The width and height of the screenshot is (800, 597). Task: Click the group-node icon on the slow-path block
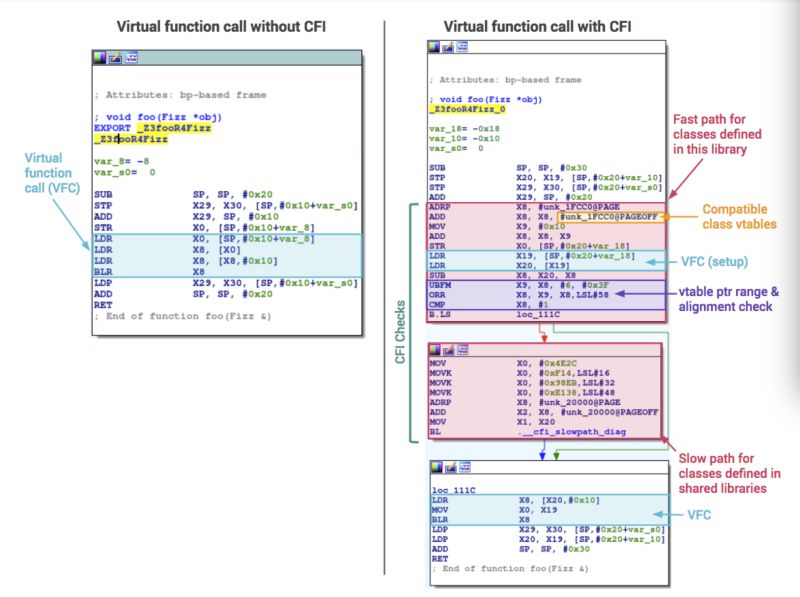coord(461,350)
